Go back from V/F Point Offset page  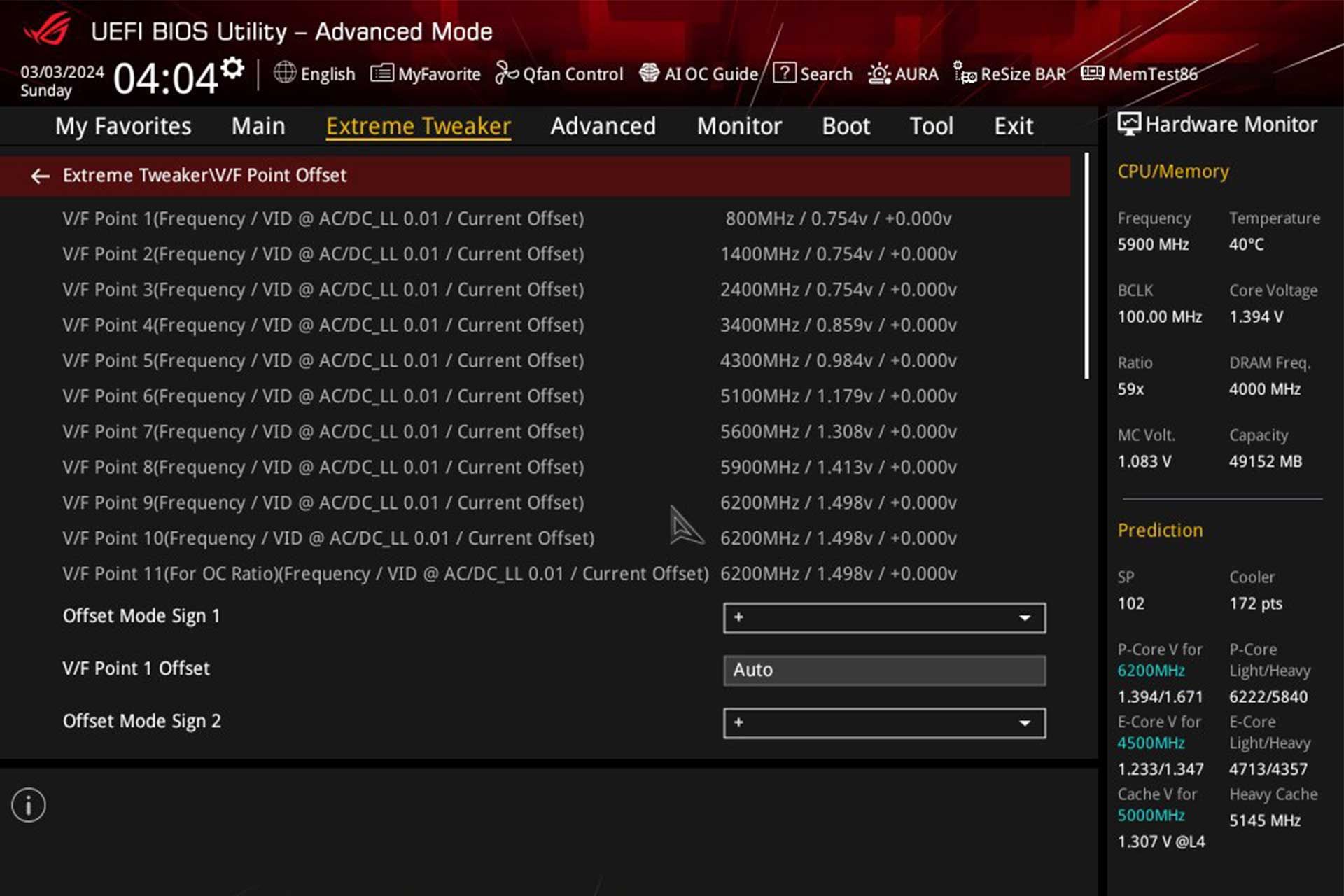[x=39, y=176]
